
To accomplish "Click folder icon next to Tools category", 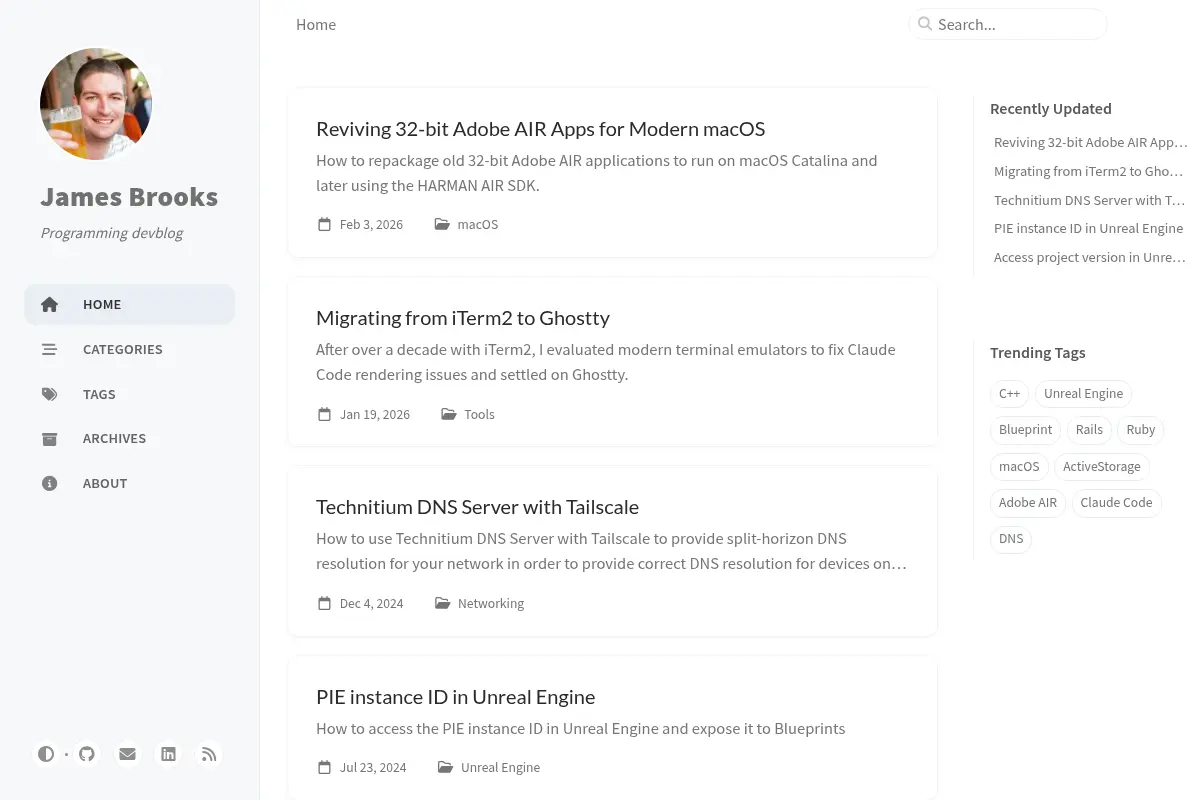I will click(x=449, y=414).
